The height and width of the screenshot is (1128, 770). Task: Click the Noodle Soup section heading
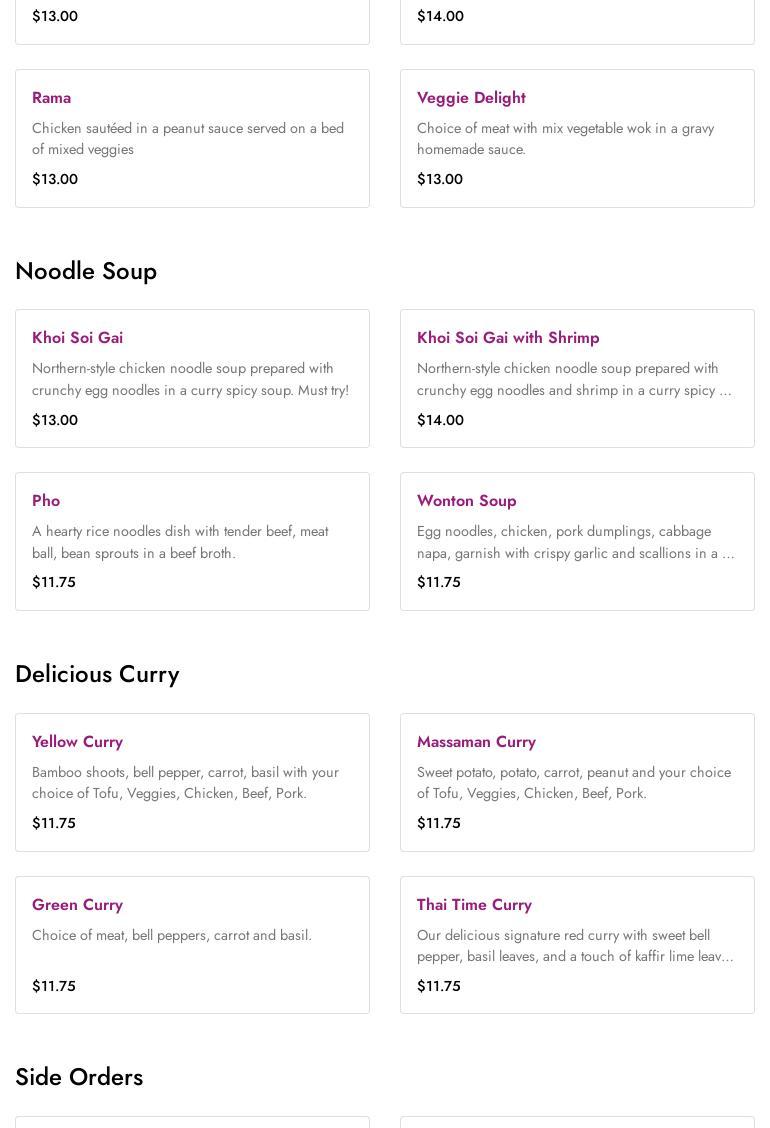click(86, 271)
